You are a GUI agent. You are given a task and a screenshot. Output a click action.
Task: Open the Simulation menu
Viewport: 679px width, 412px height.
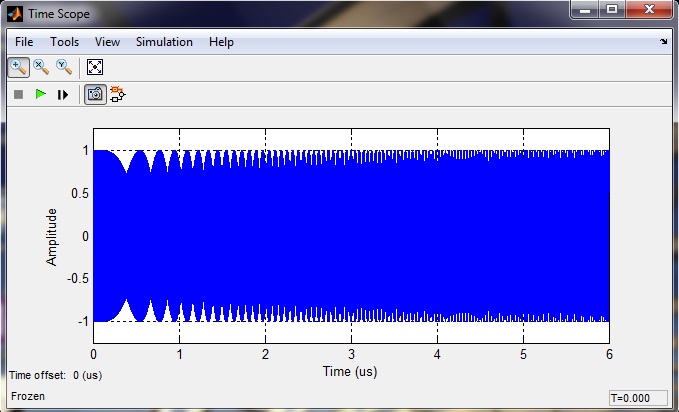pos(164,42)
